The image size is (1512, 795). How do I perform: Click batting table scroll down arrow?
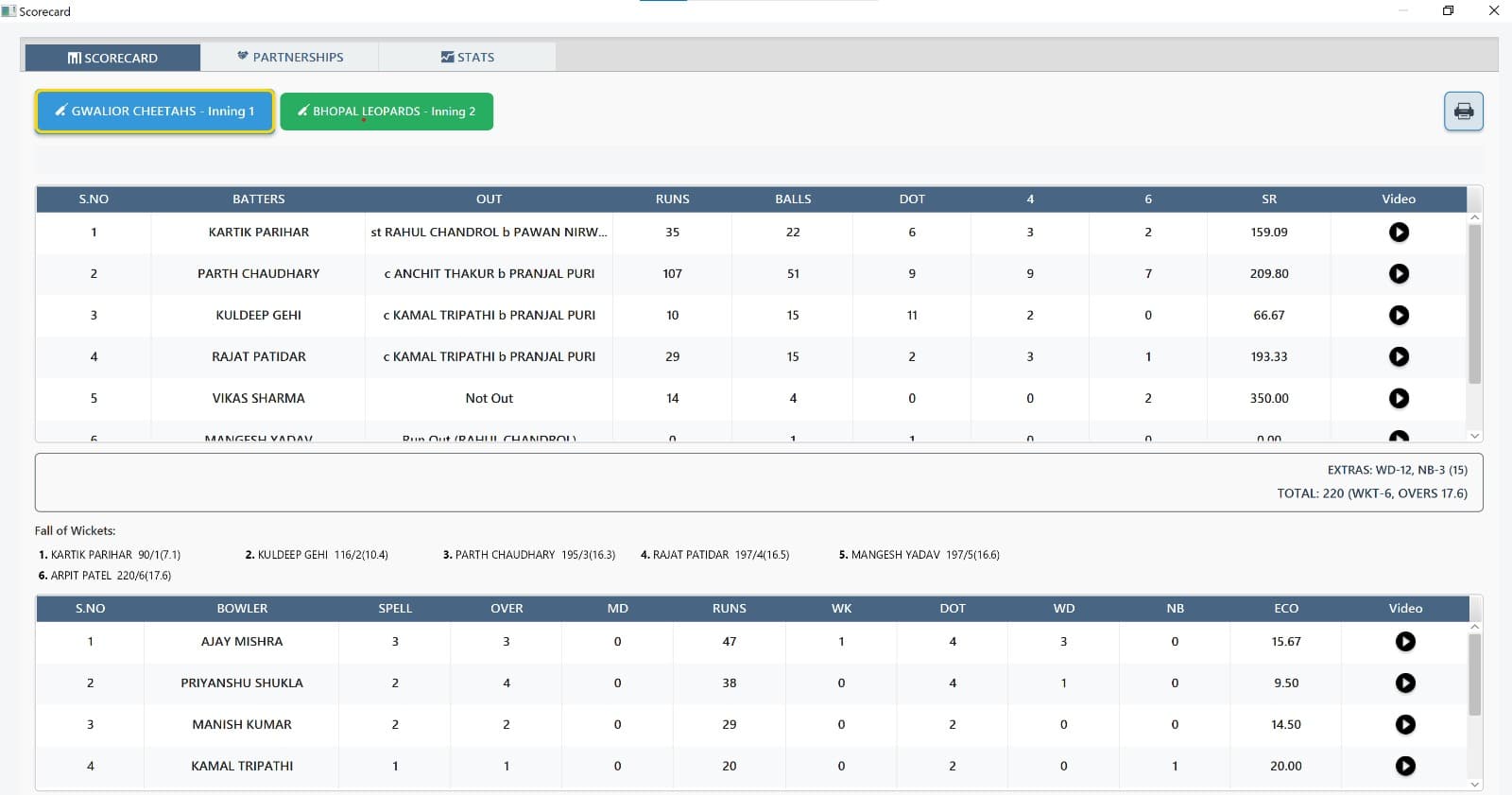[x=1474, y=436]
